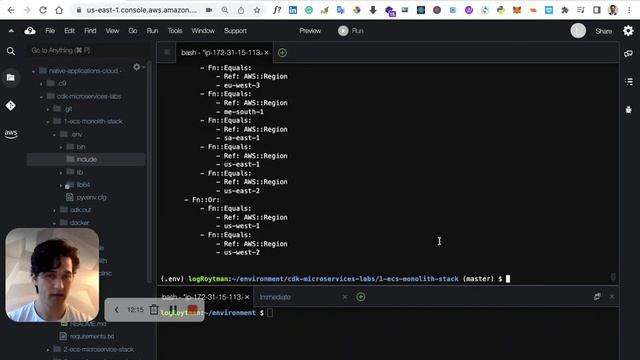Expand the bin folder

coord(61,147)
